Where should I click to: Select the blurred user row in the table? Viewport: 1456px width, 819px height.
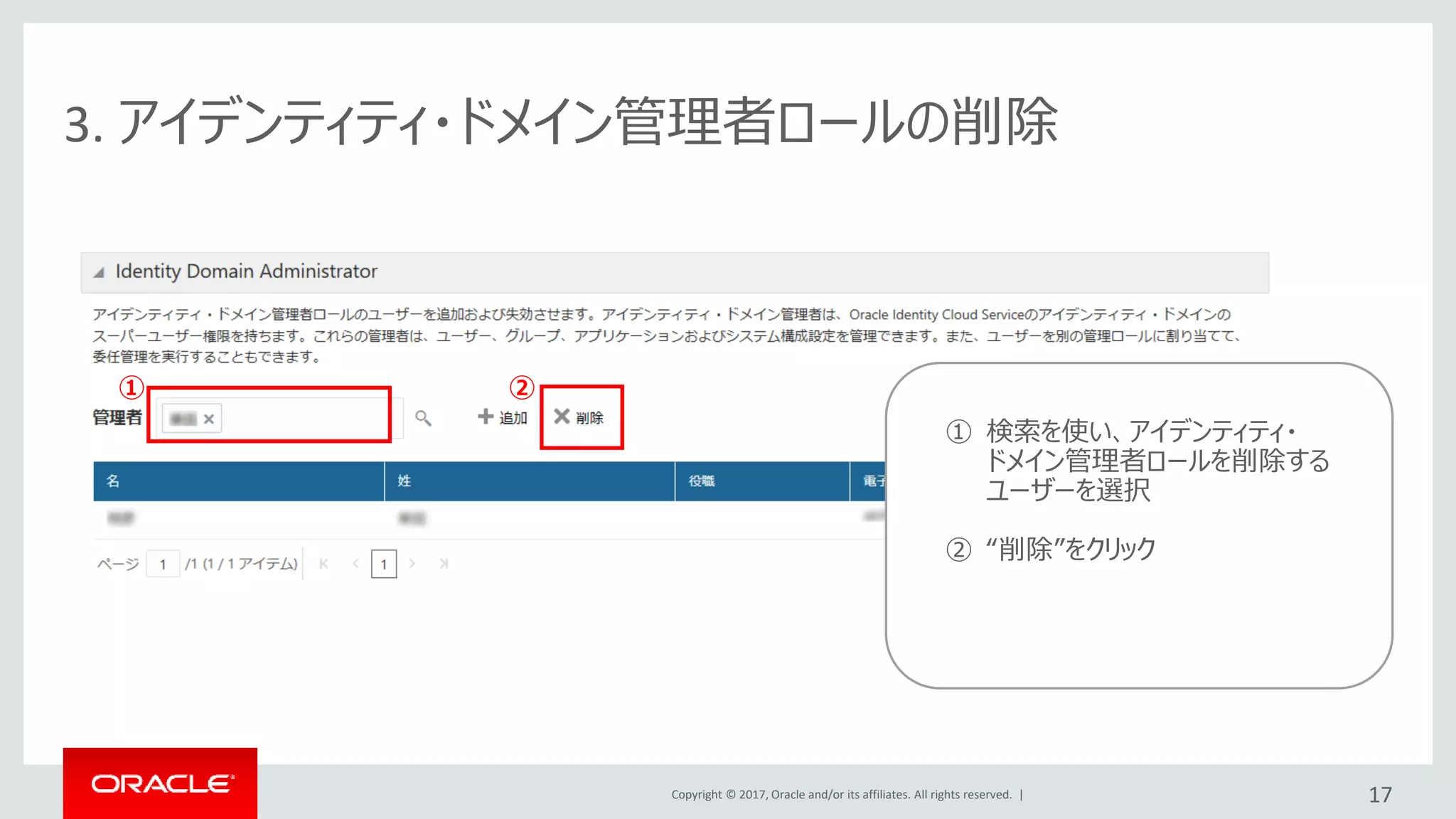tap(489, 519)
